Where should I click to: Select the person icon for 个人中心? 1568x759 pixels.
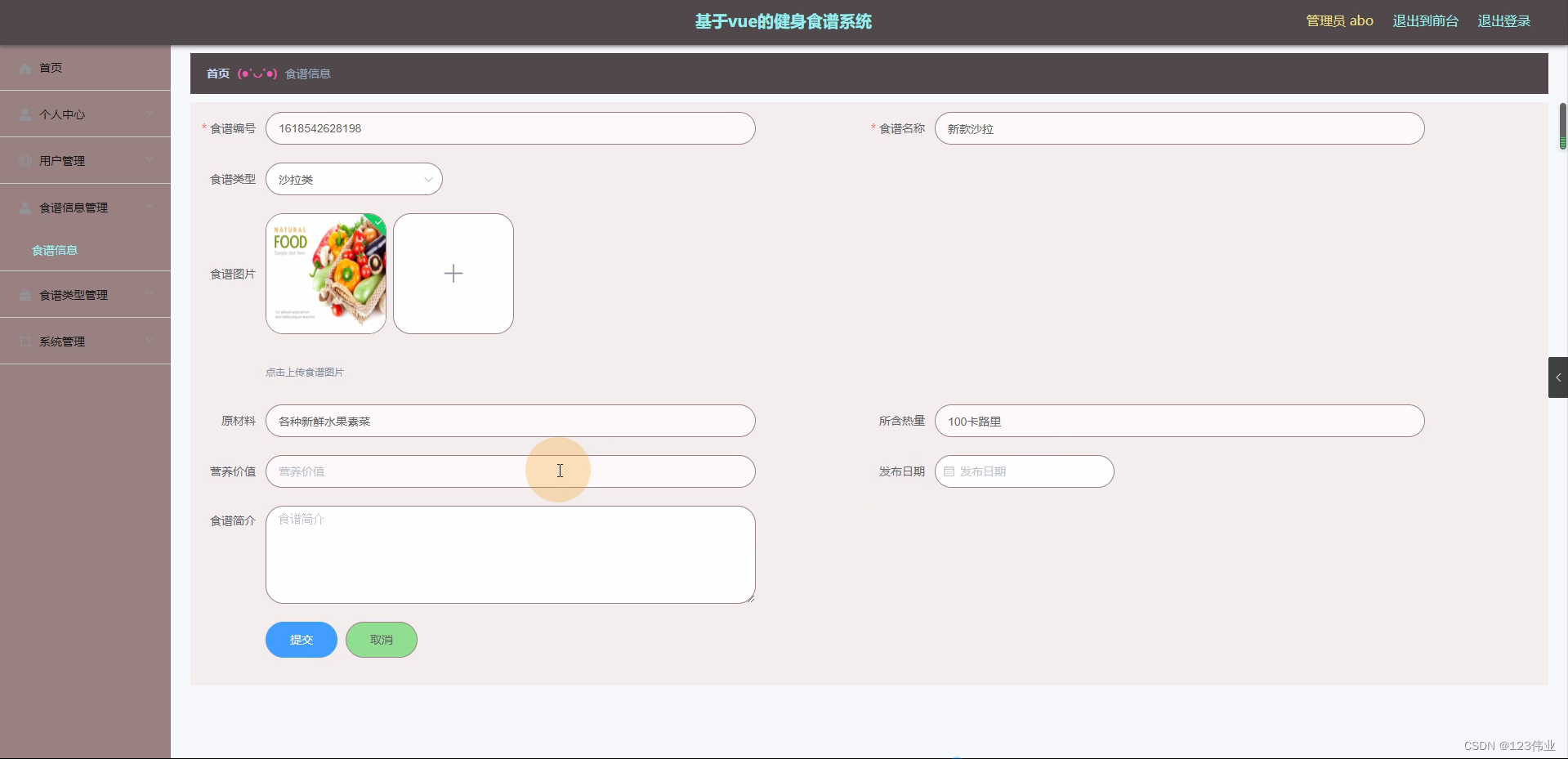click(25, 114)
